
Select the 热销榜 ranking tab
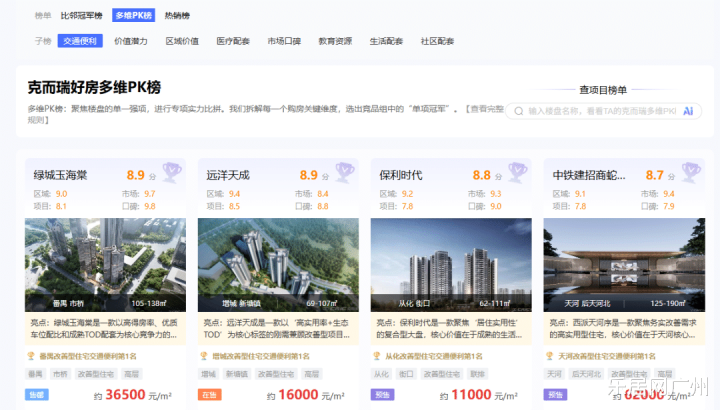pyautogui.click(x=177, y=16)
